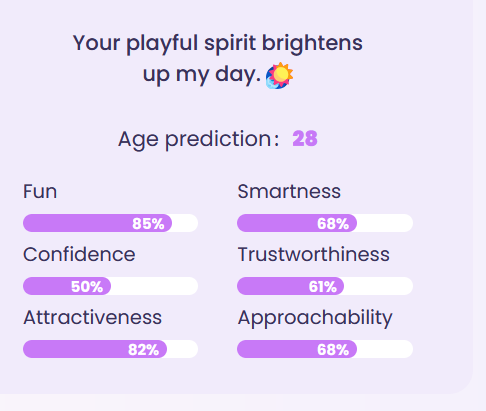
Task: Click the Smartness label
Action: point(289,192)
